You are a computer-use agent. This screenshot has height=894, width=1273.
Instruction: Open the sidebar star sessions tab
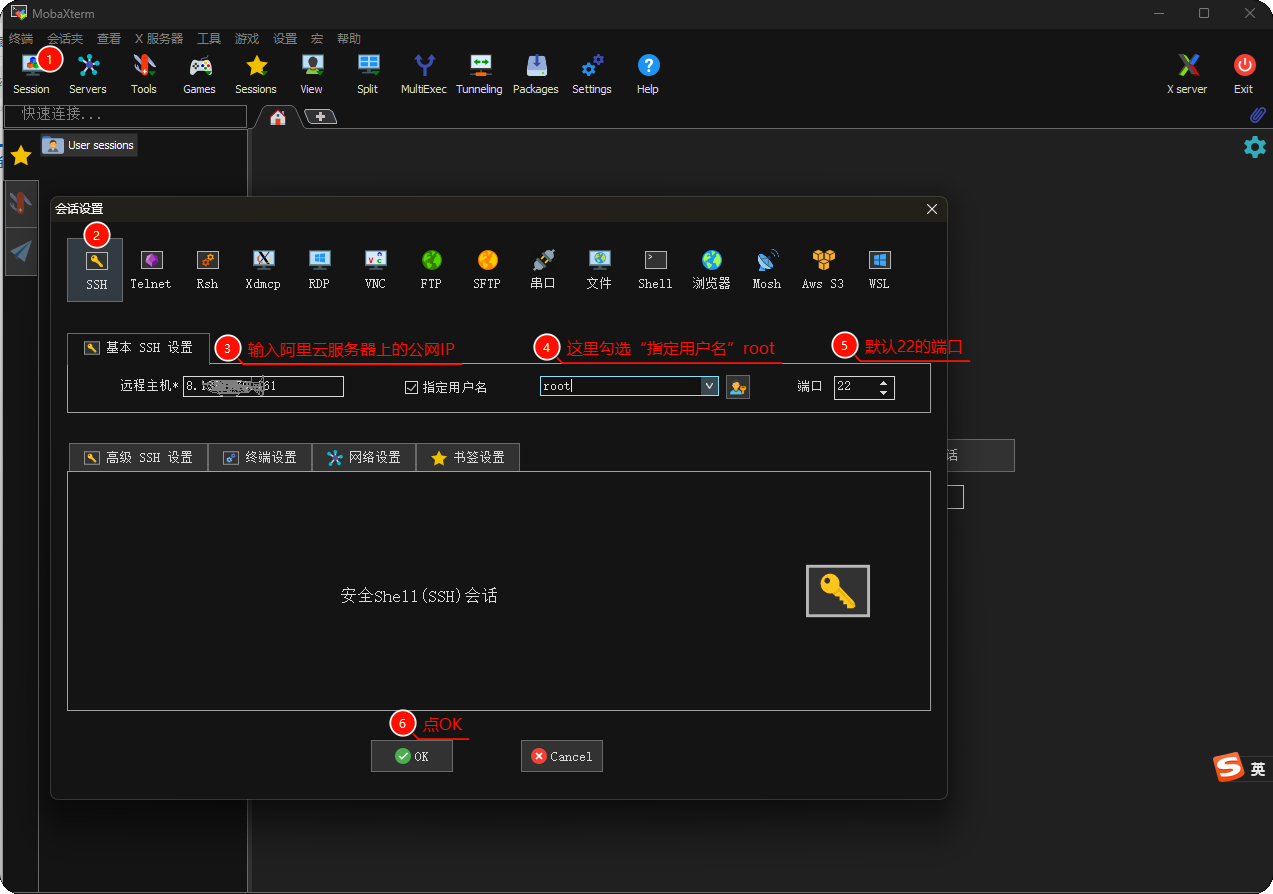[21, 155]
